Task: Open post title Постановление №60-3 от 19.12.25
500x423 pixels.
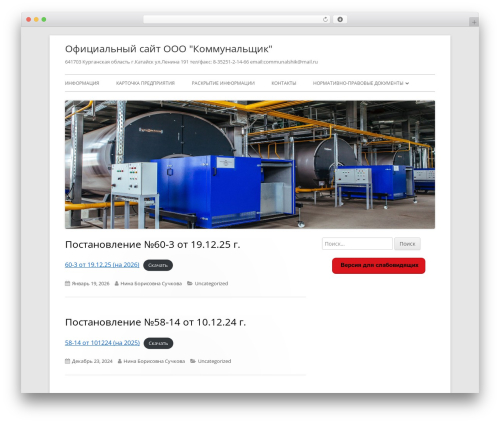Action: click(152, 244)
